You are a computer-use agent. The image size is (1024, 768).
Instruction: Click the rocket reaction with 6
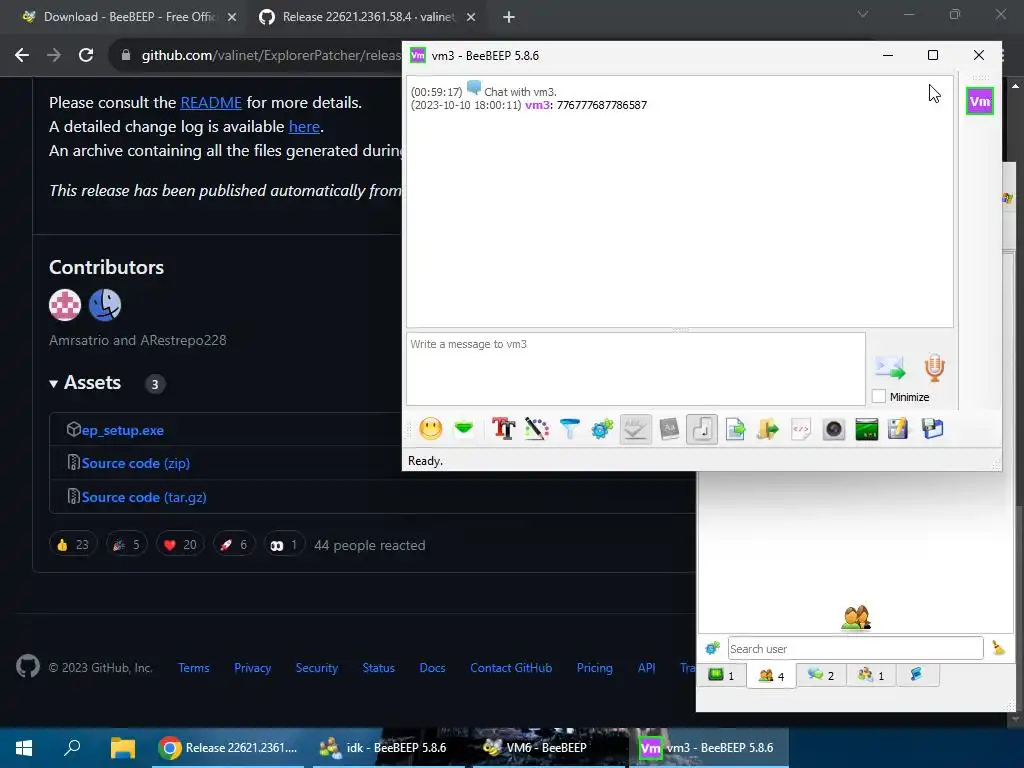(234, 545)
